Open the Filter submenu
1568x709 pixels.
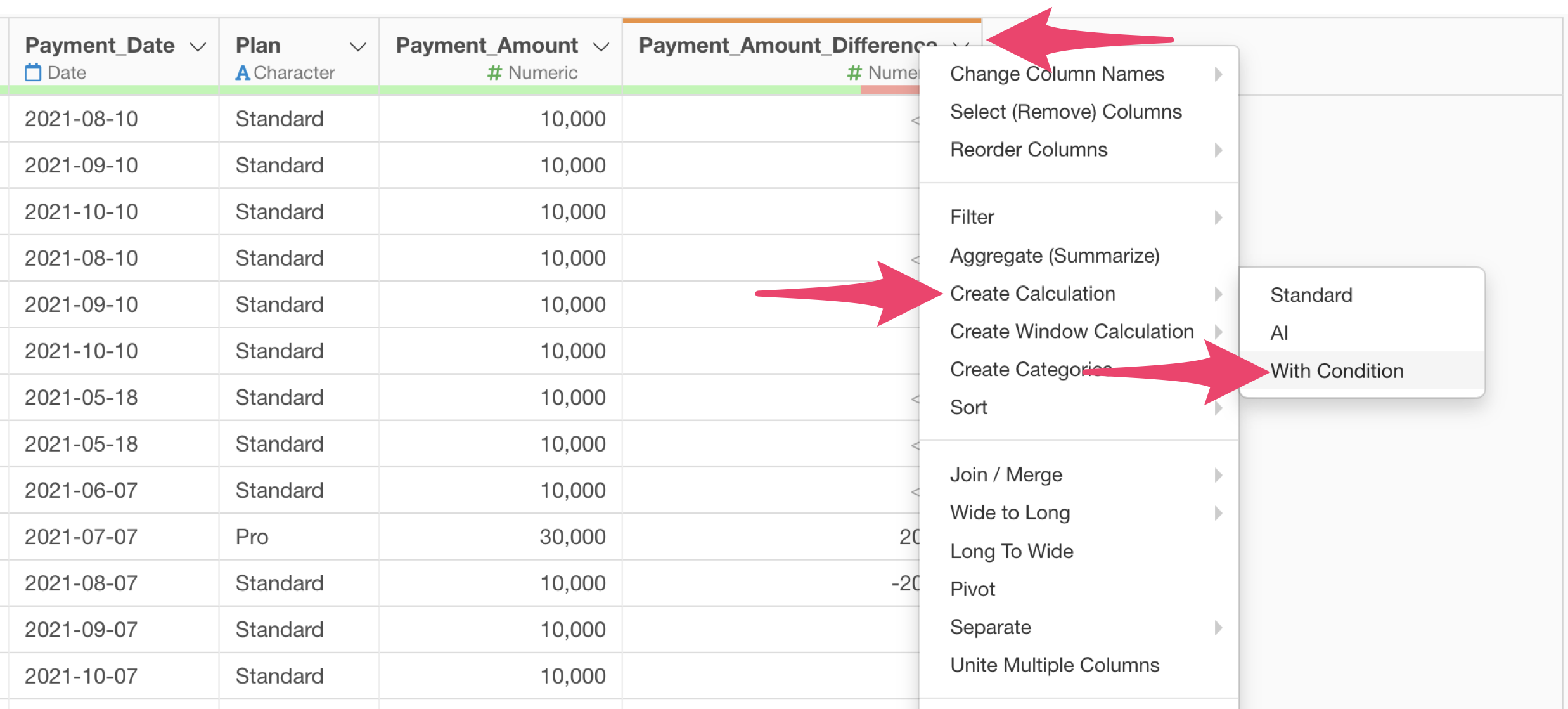(x=972, y=218)
